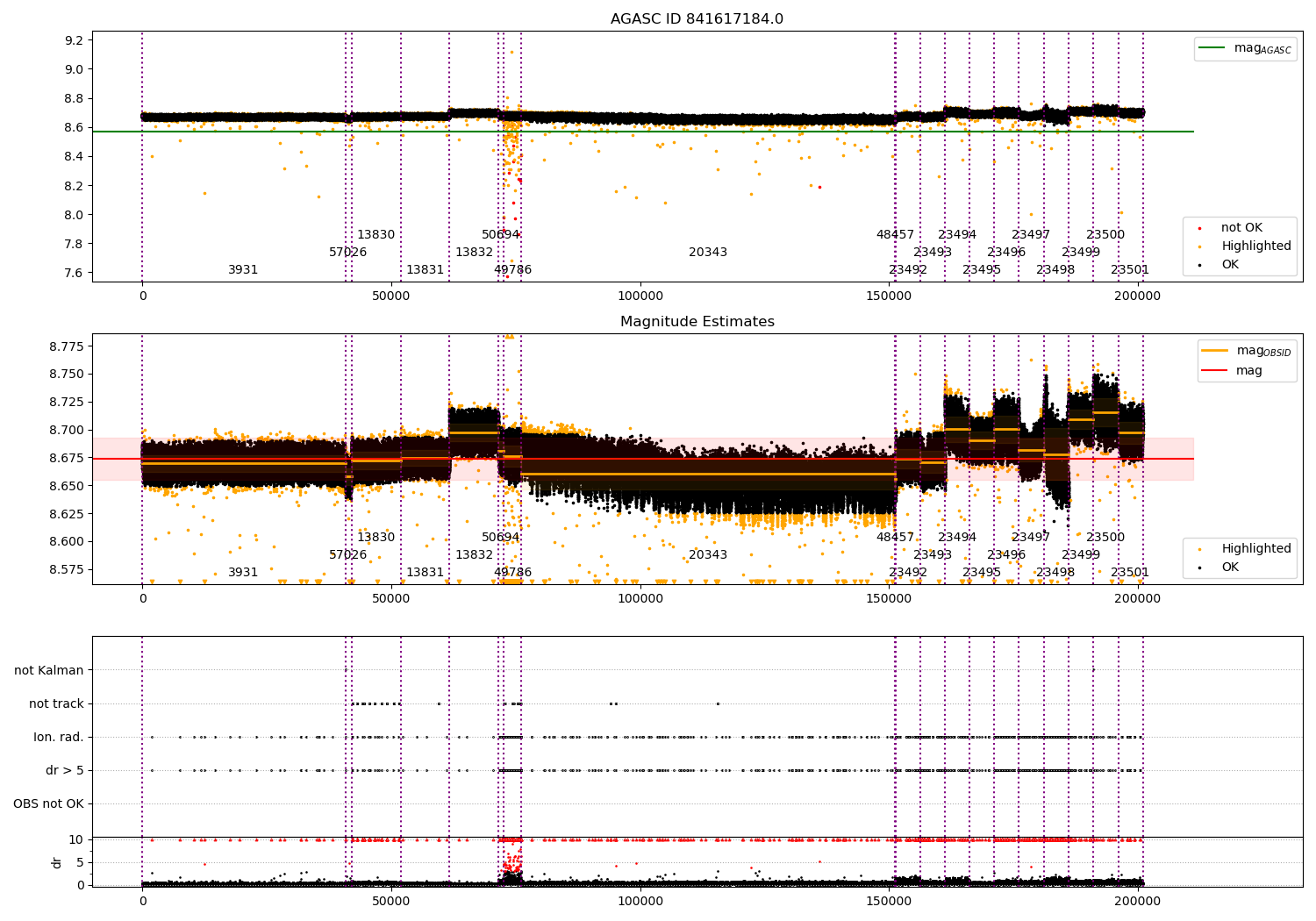Image resolution: width=1316 pixels, height=921 pixels.
Task: Click OBSID label 57026 in the top panel
Action: click(x=348, y=253)
